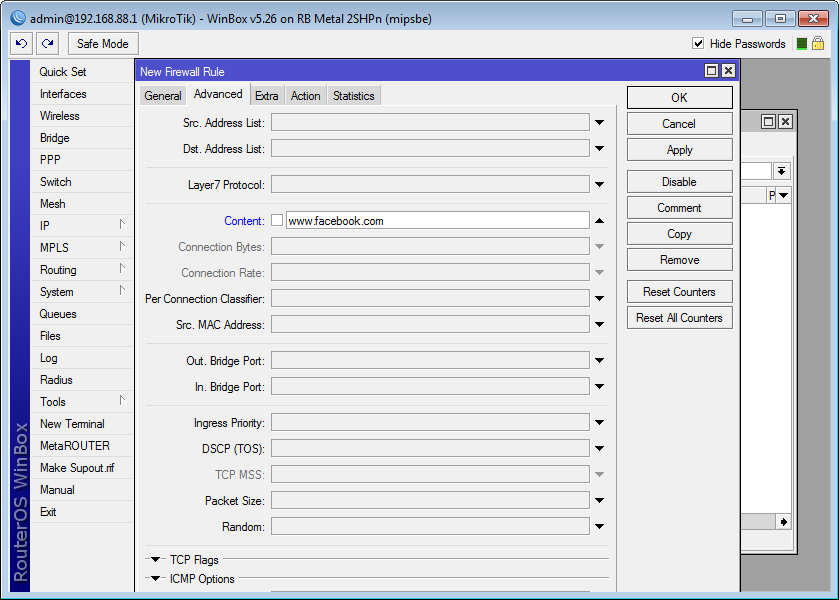Open the System submenu
The image size is (839, 600).
(82, 292)
